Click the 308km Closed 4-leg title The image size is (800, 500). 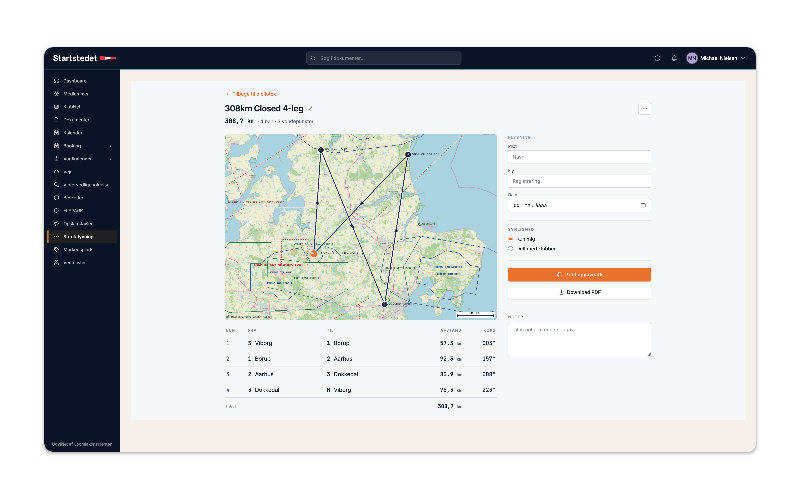[x=264, y=108]
